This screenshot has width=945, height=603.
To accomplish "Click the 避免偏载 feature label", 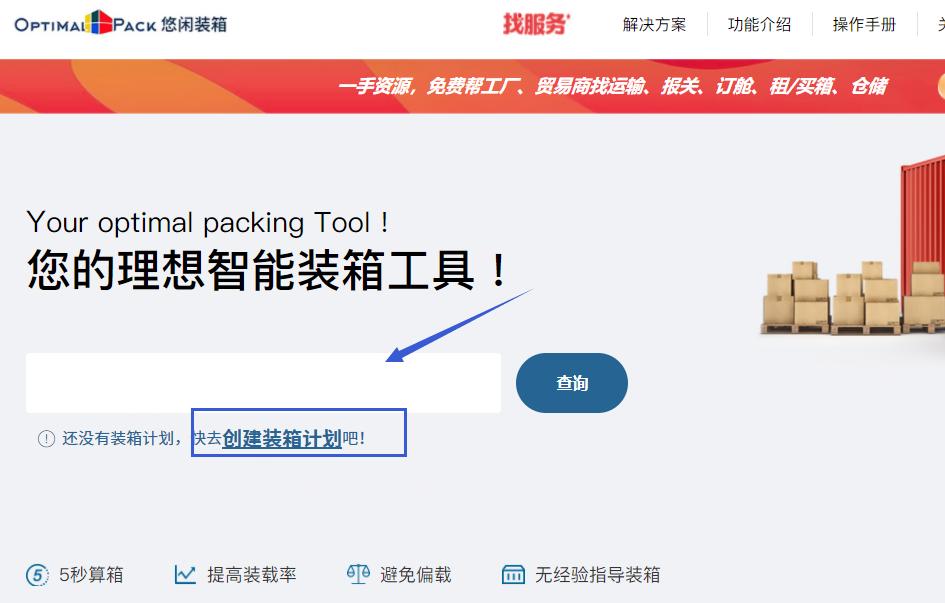I will 416,575.
